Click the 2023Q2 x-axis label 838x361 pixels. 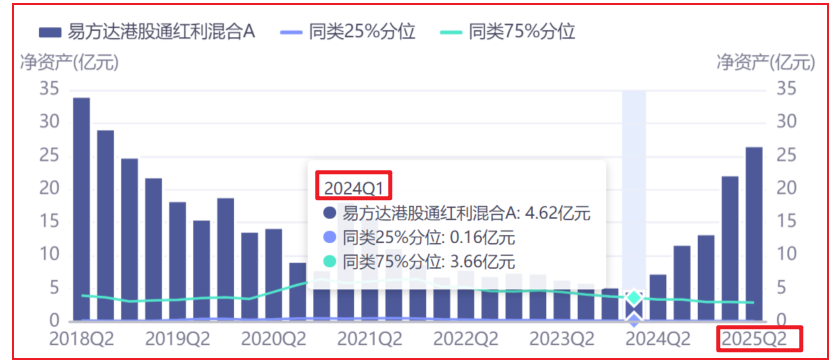[562, 339]
